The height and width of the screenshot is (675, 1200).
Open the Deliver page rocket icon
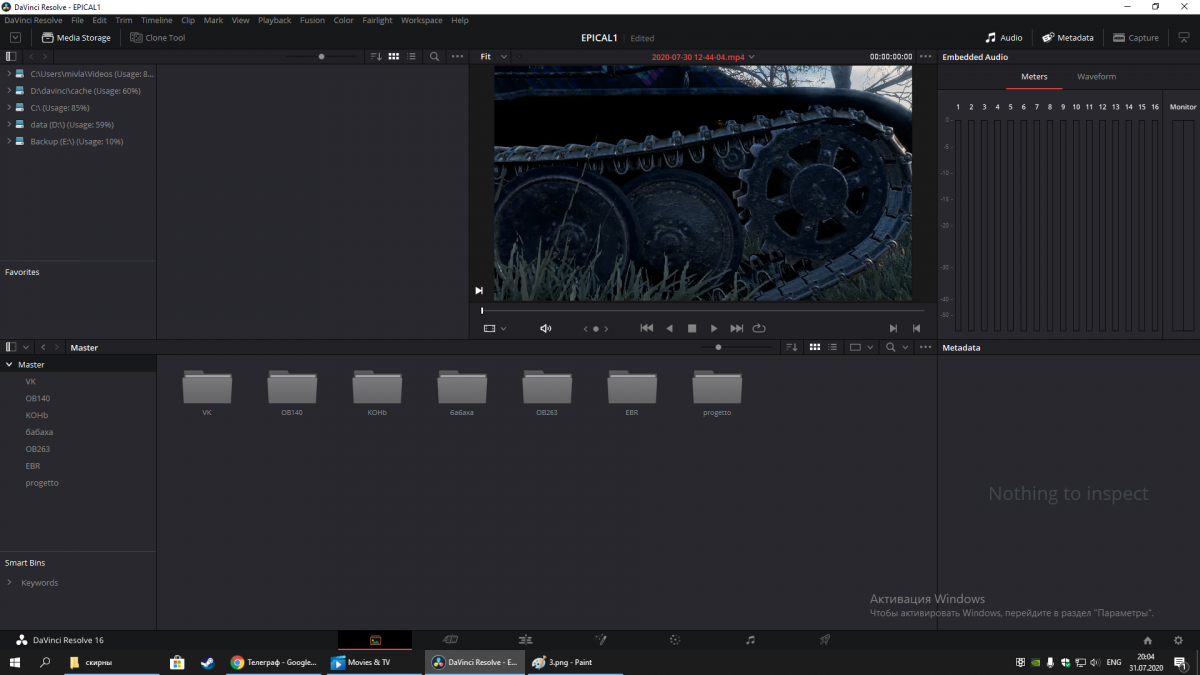(x=825, y=640)
